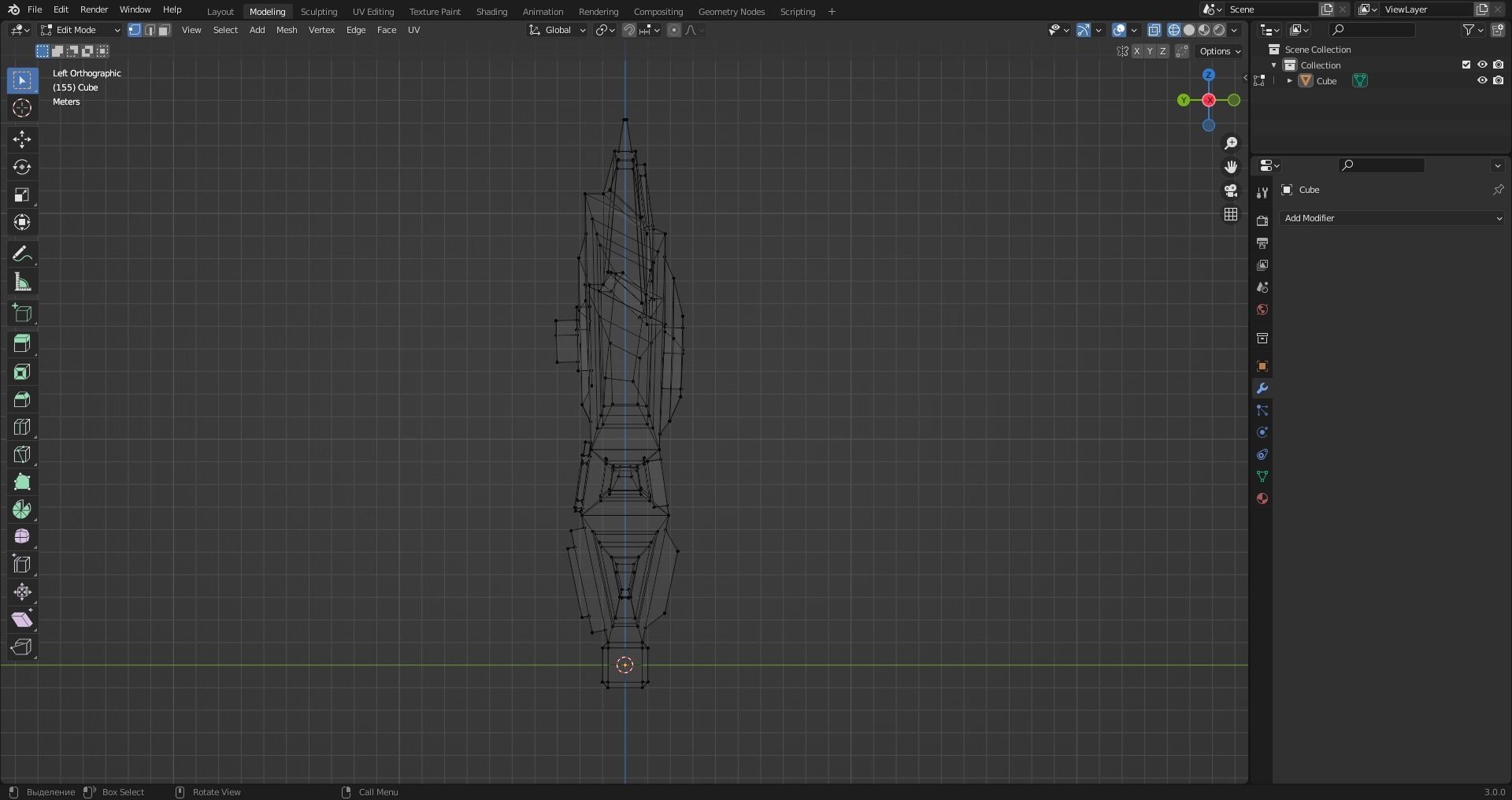Screen dimensions: 1512x800
Task: Click the red X axis gizmo ball
Action: click(x=1209, y=100)
